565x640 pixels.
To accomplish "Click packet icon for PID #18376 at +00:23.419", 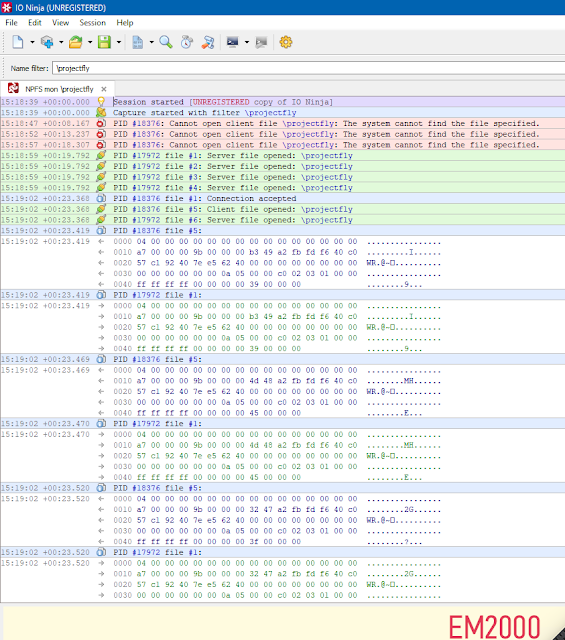I will [x=101, y=230].
